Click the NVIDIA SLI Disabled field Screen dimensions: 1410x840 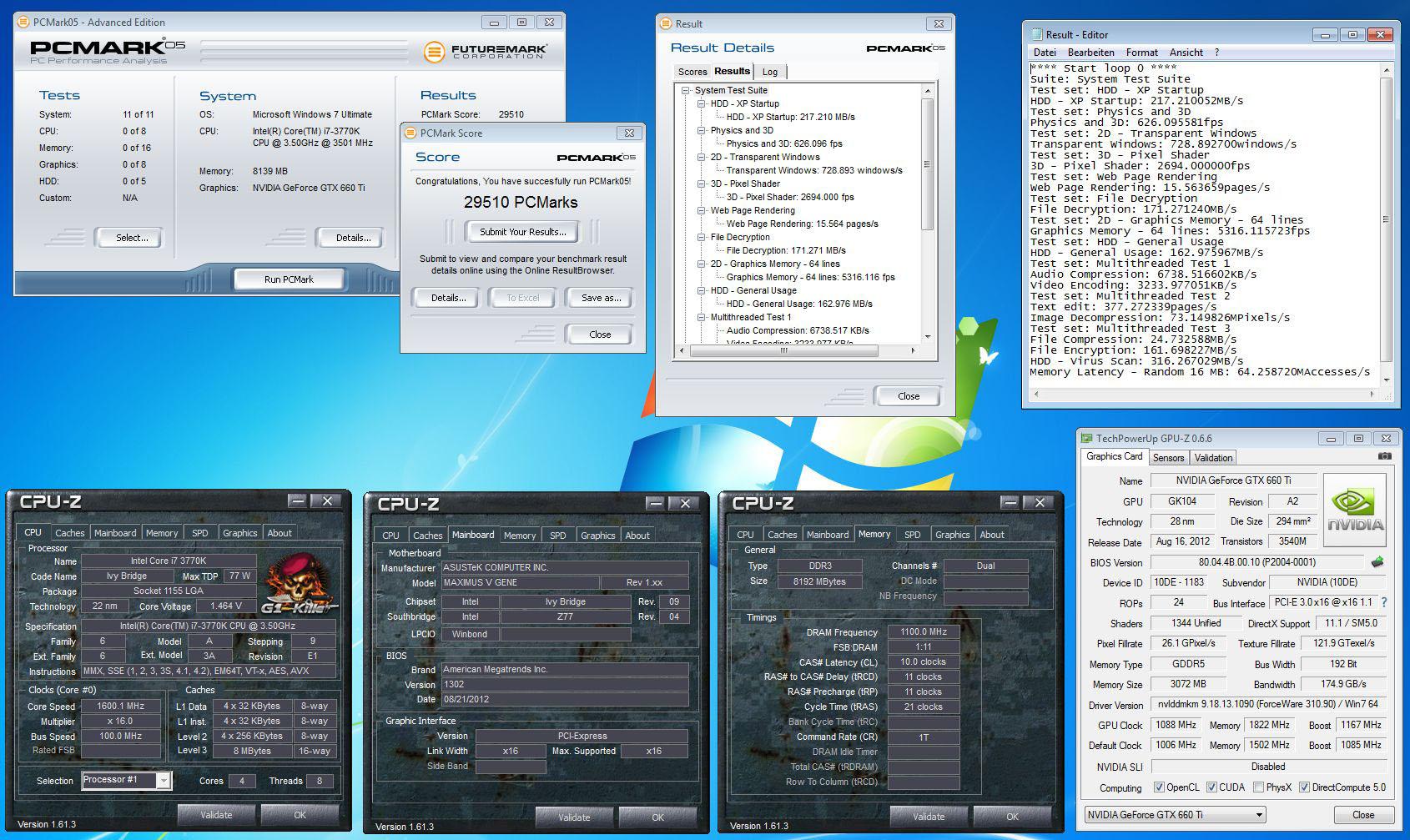[x=1268, y=767]
